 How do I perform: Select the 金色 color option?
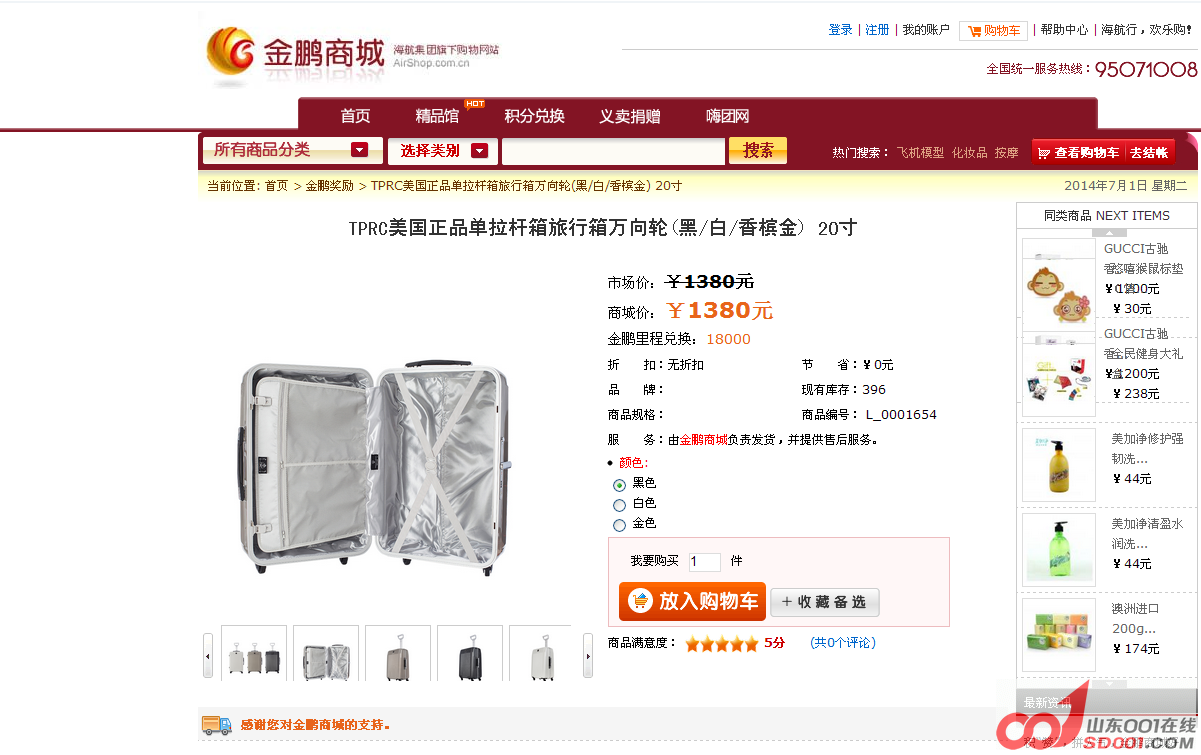coord(619,525)
